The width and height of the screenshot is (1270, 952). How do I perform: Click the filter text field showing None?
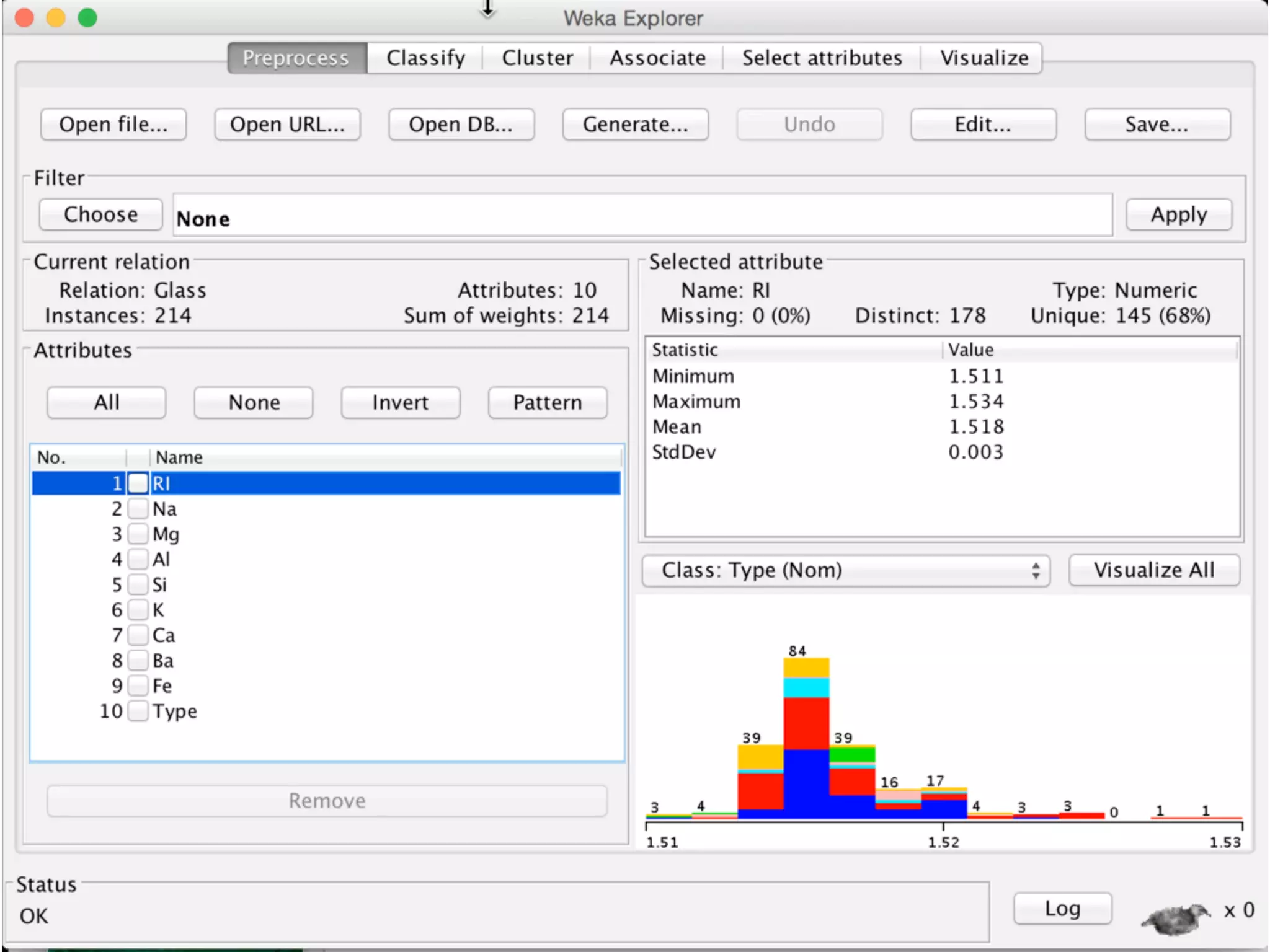(x=642, y=216)
